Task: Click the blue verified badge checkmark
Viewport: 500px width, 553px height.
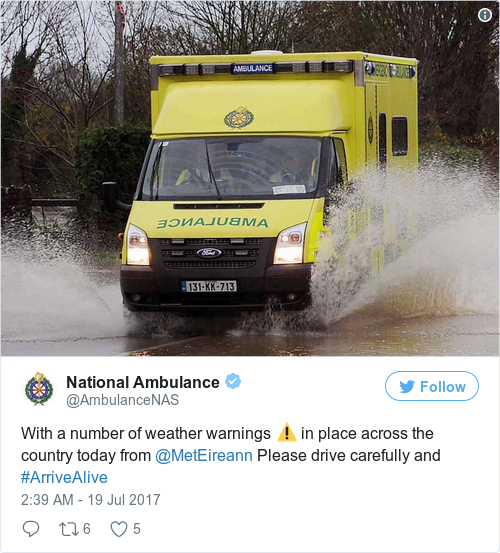Action: click(x=233, y=381)
